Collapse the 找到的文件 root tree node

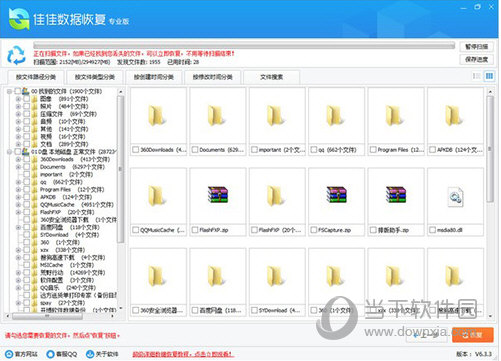coord(9,91)
